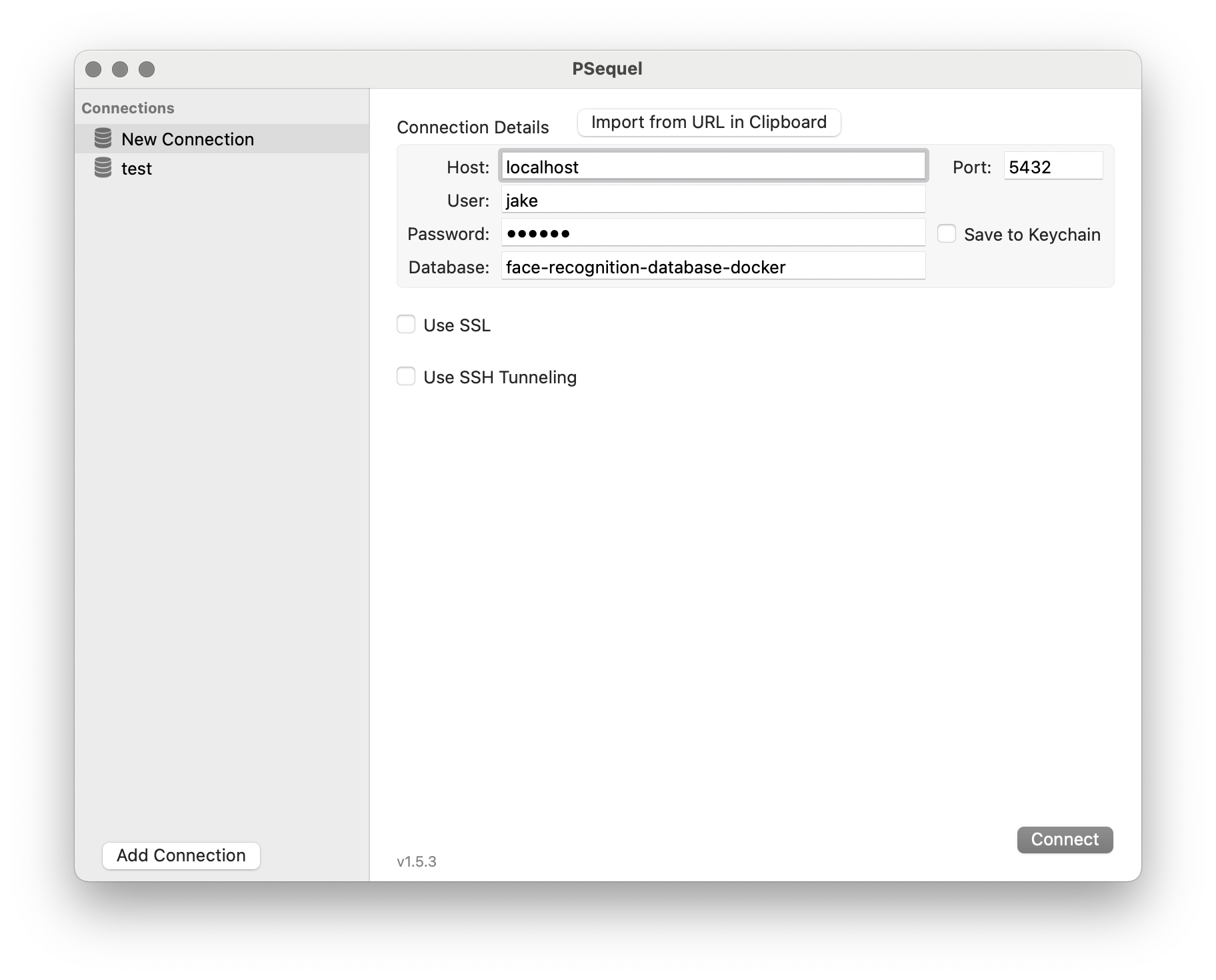Viewport: 1216px width, 980px height.
Task: Click the User field containing jake
Action: [x=713, y=199]
